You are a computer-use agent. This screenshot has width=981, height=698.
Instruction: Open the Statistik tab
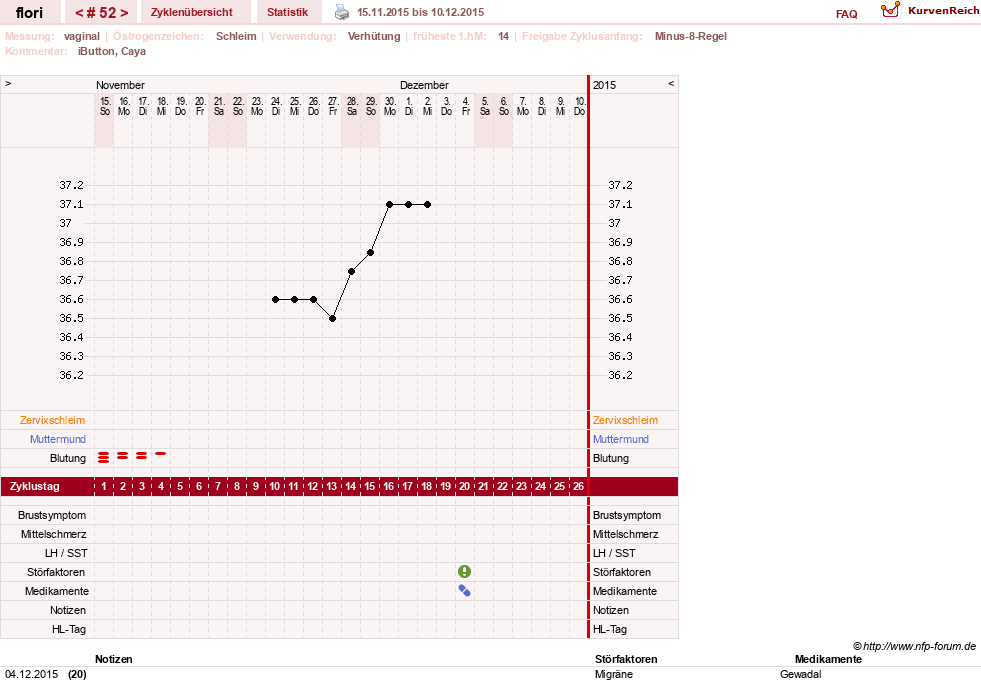287,12
